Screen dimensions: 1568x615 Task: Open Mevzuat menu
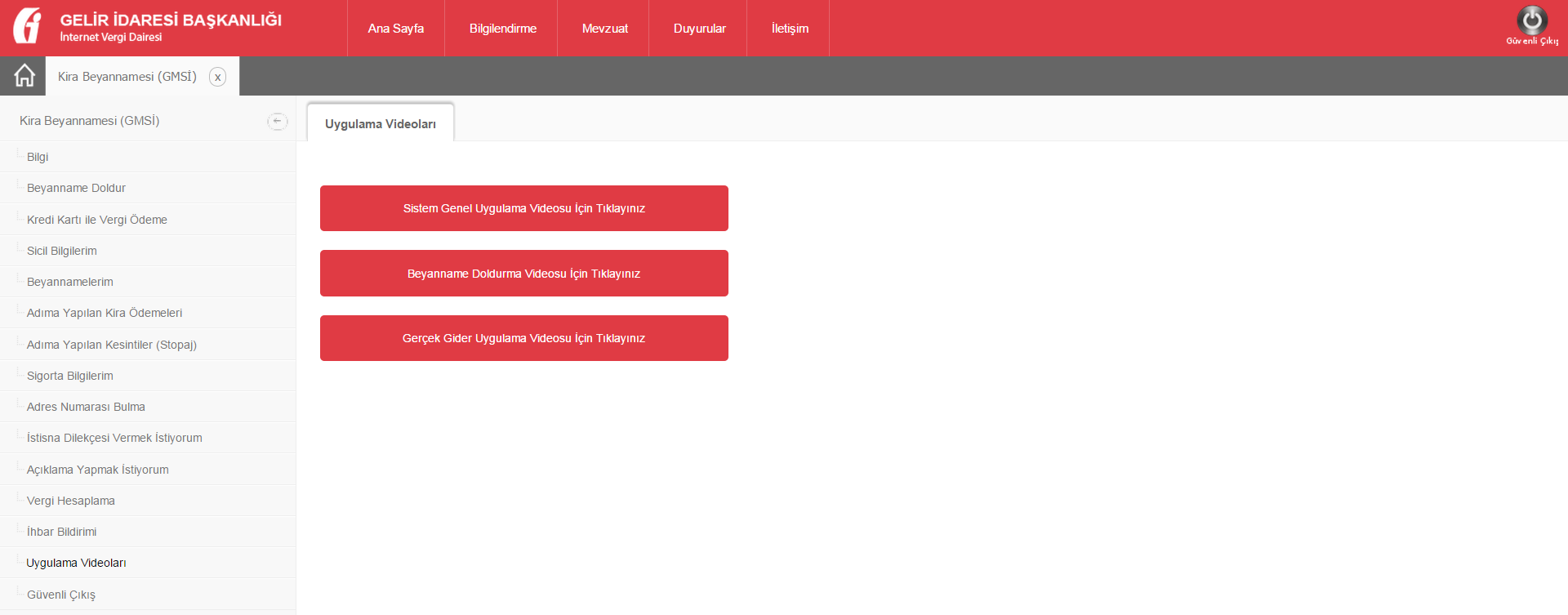(605, 29)
